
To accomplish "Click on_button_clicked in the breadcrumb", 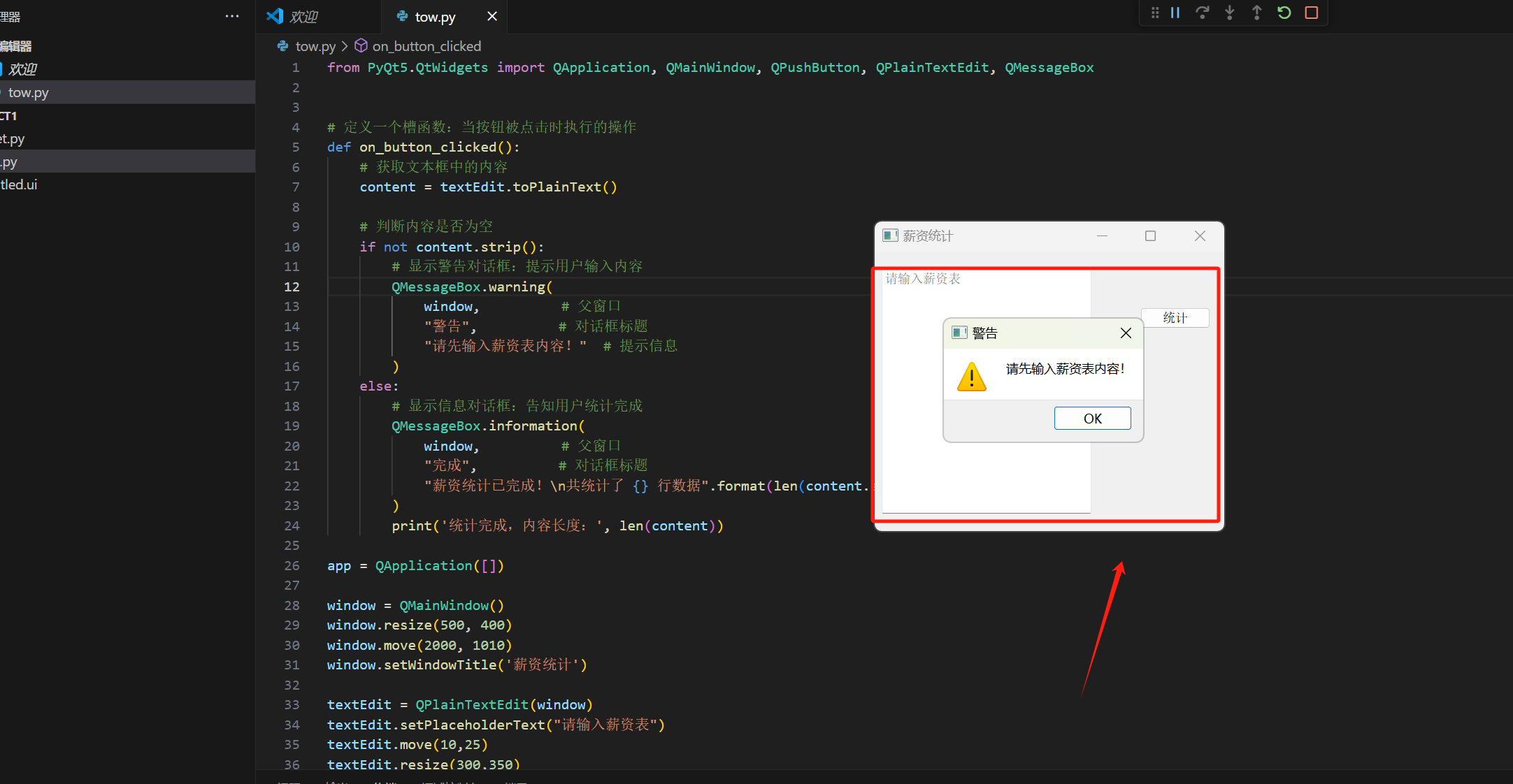I will 426,46.
